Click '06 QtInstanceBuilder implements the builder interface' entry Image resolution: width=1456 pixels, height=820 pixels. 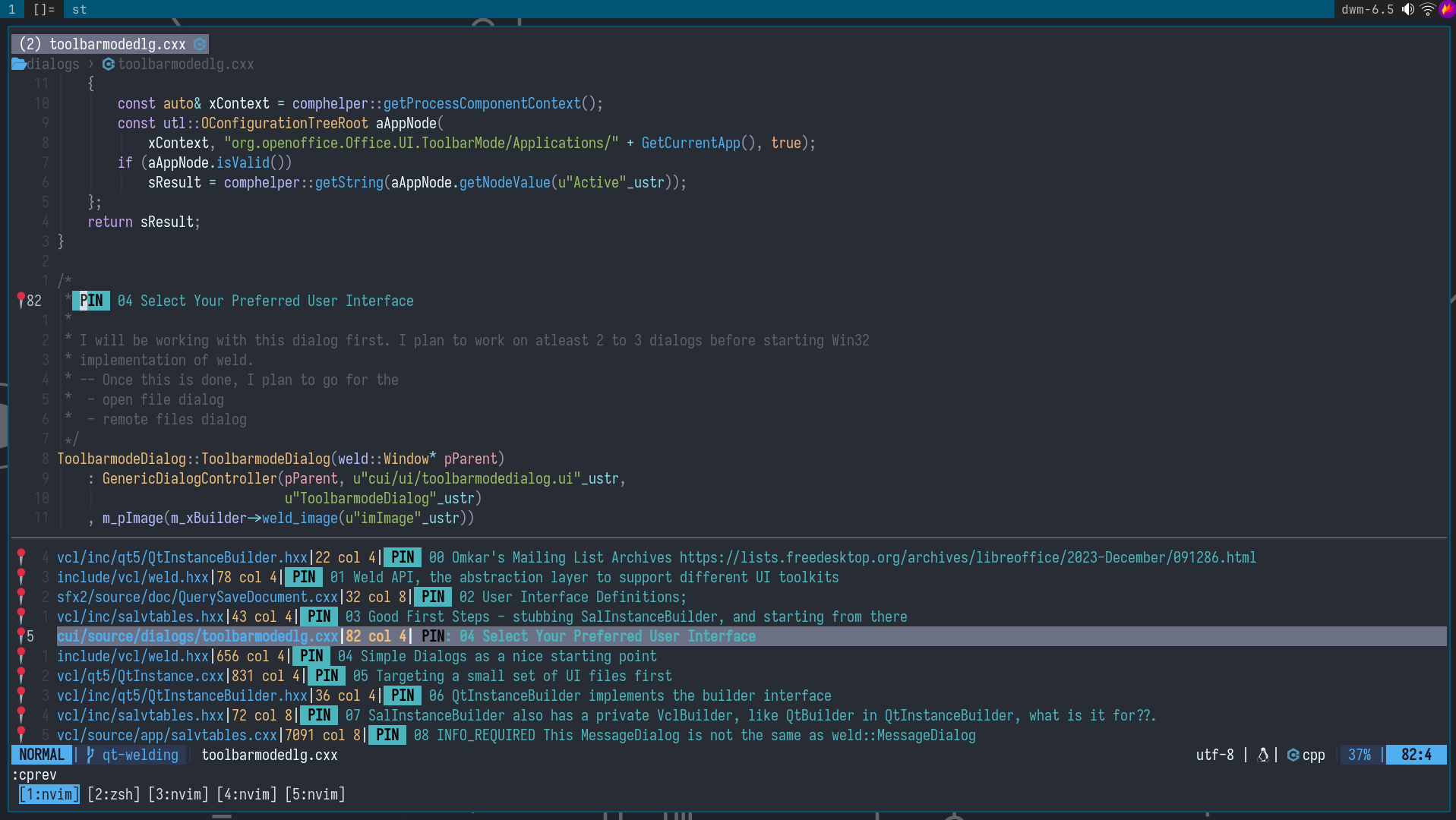pos(630,695)
